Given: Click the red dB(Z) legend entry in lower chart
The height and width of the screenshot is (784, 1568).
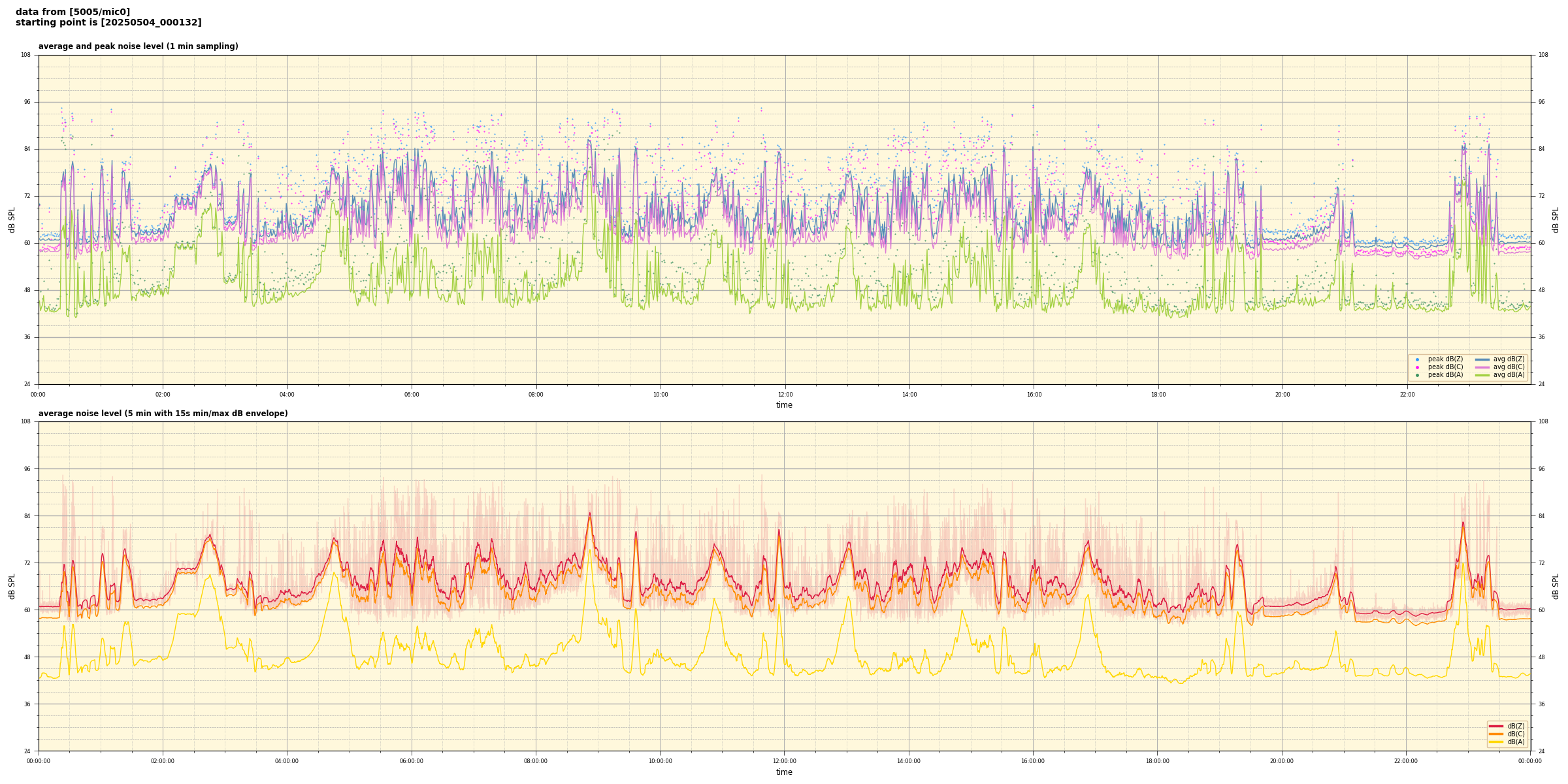Looking at the screenshot, I should 1496,726.
